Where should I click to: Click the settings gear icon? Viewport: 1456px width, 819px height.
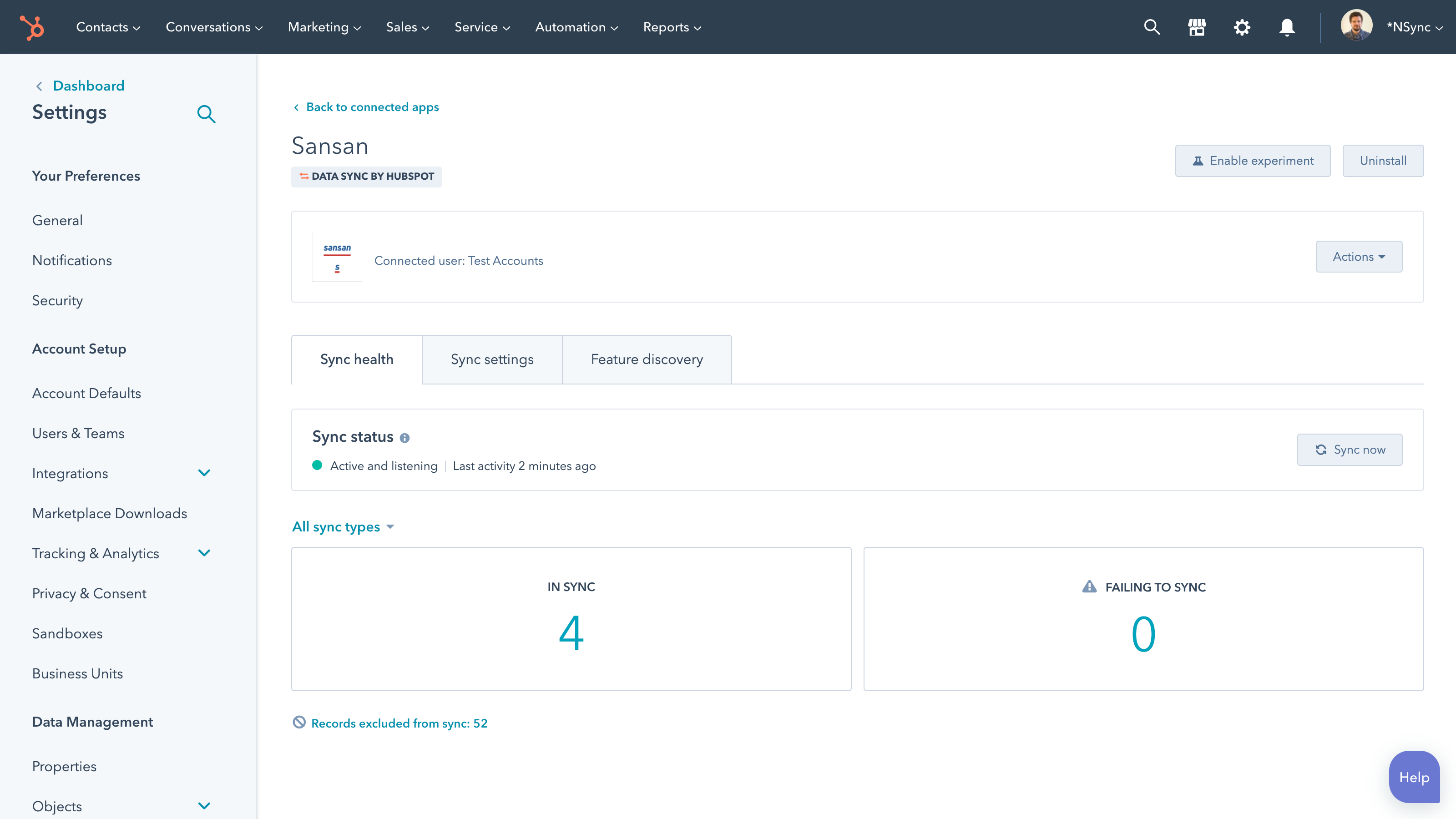click(x=1242, y=27)
